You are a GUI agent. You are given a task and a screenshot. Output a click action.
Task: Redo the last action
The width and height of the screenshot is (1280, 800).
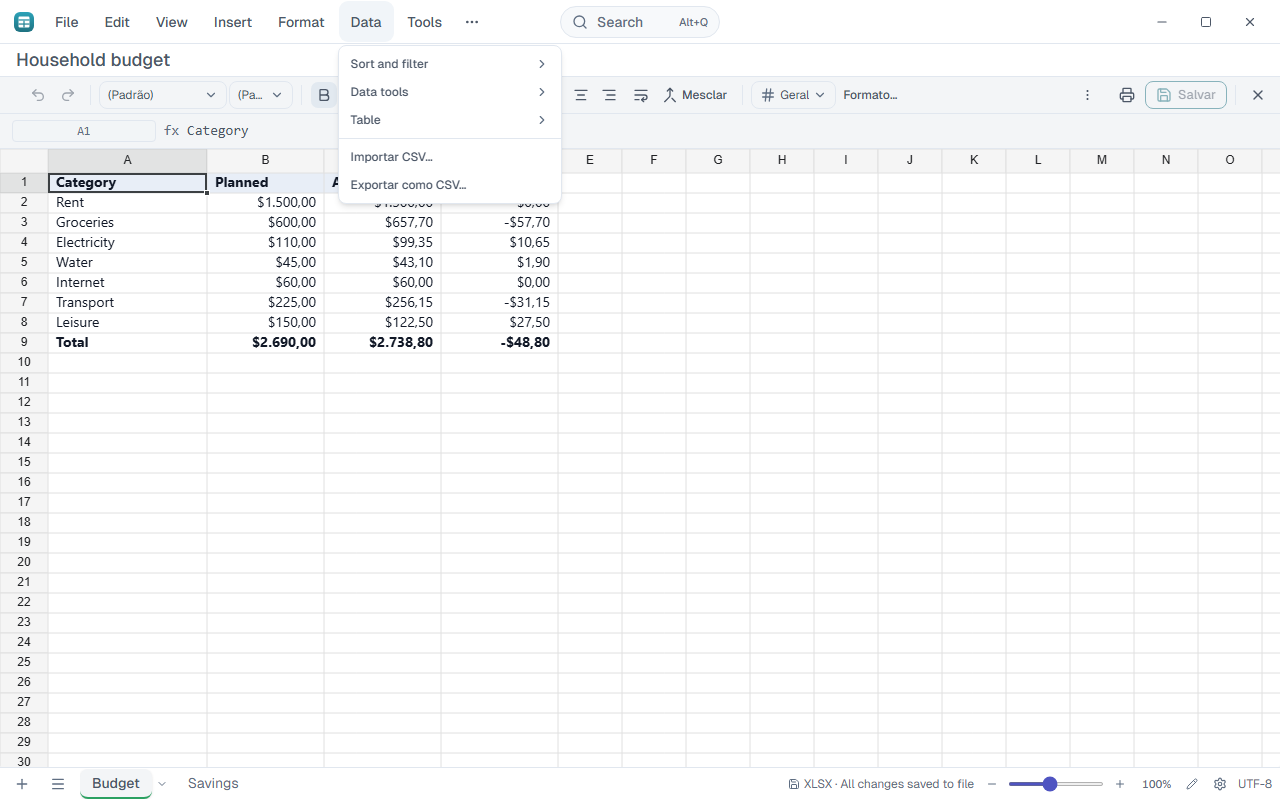tap(68, 95)
